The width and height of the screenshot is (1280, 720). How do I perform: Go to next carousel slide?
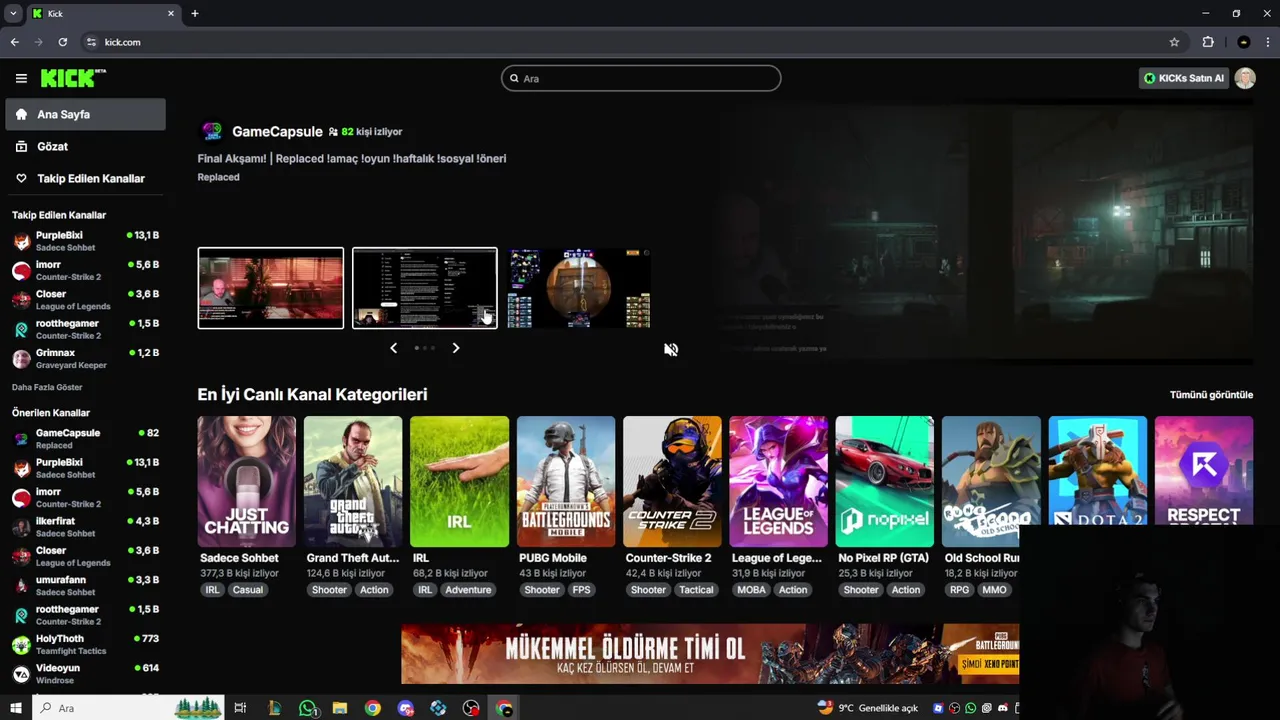point(456,348)
